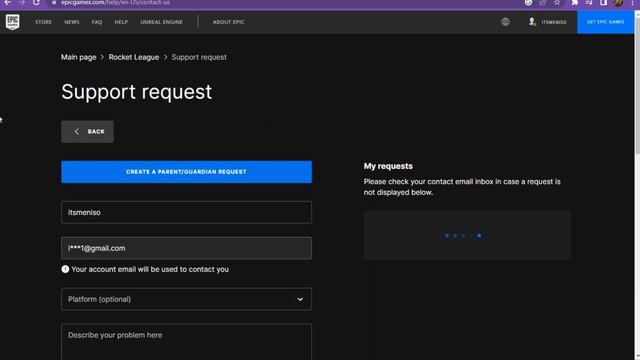Reload the page with the refresh icon
This screenshot has height=360, width=640.
click(36, 2)
